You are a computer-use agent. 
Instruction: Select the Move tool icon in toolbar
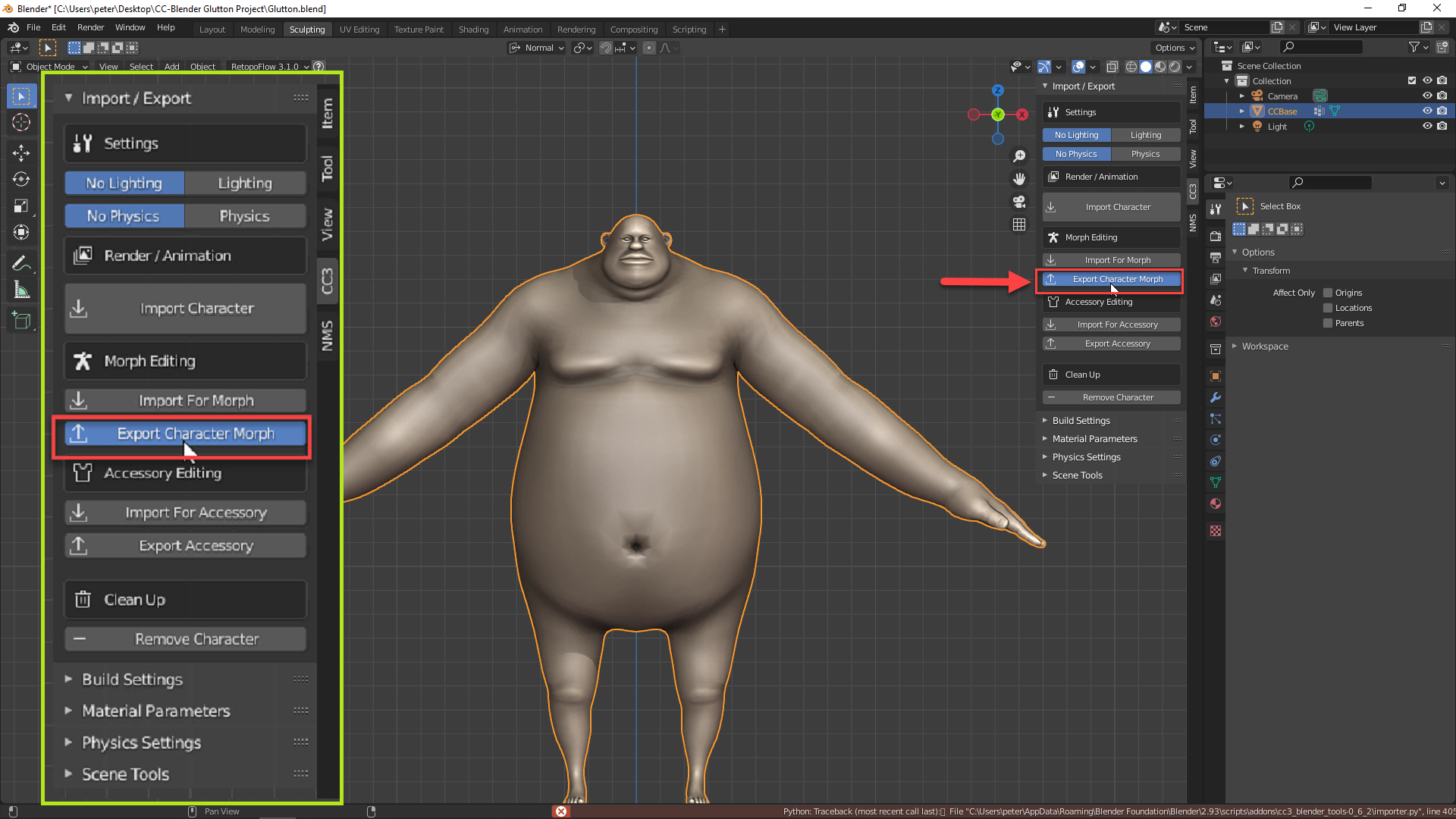(22, 150)
